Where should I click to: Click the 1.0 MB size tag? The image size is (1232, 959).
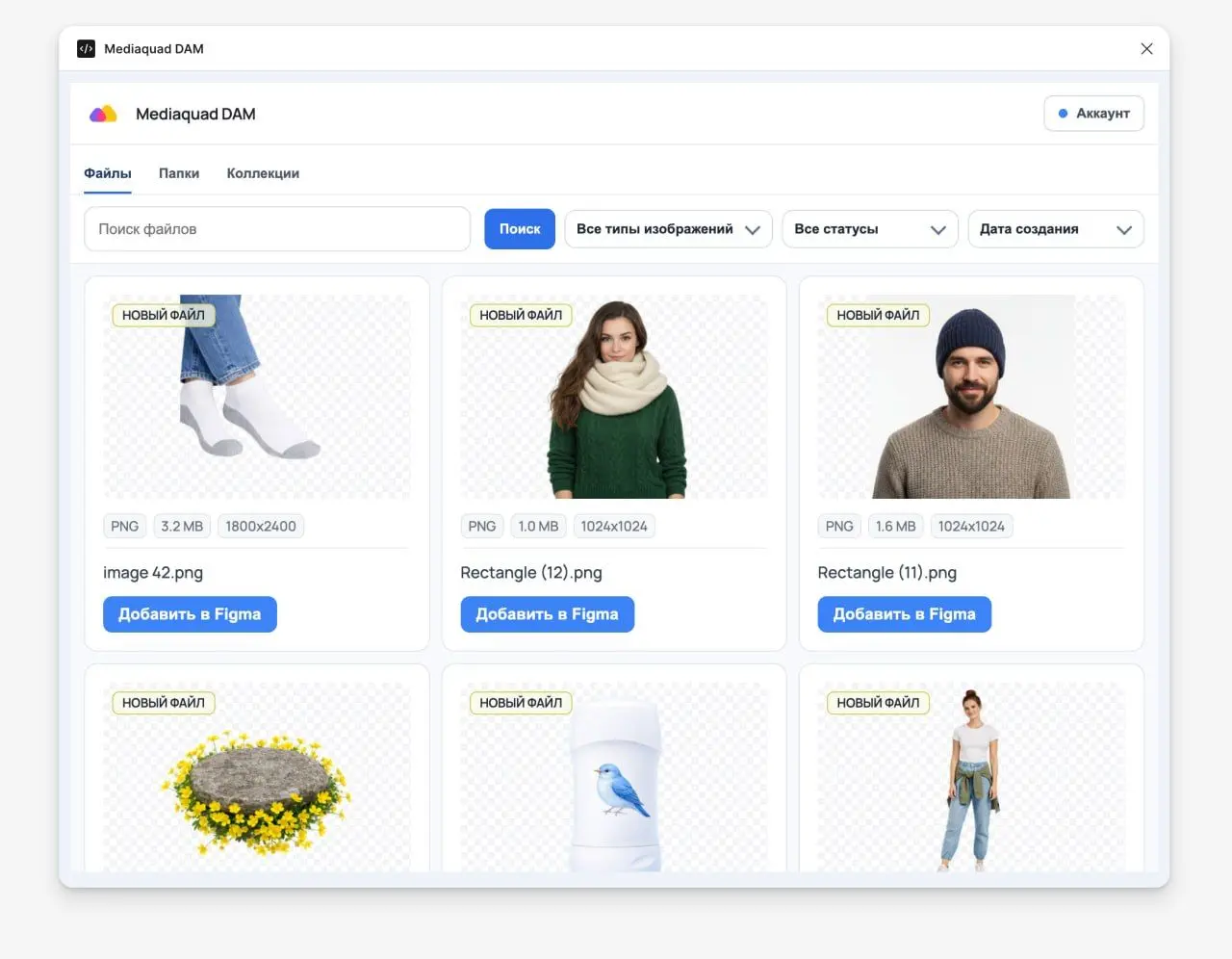click(538, 527)
